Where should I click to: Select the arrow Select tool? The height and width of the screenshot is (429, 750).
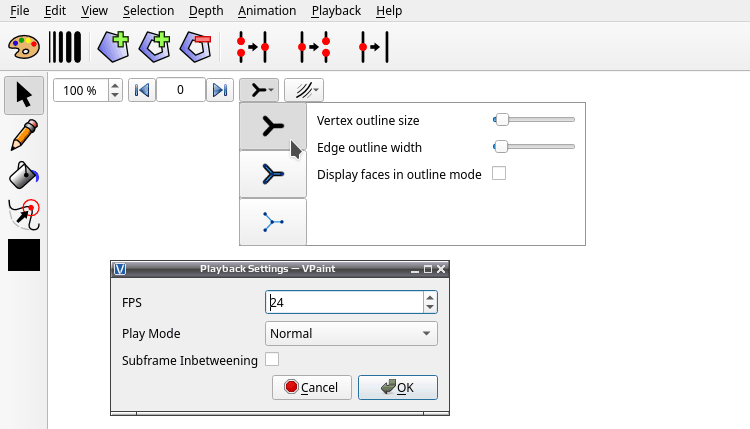pyautogui.click(x=24, y=95)
